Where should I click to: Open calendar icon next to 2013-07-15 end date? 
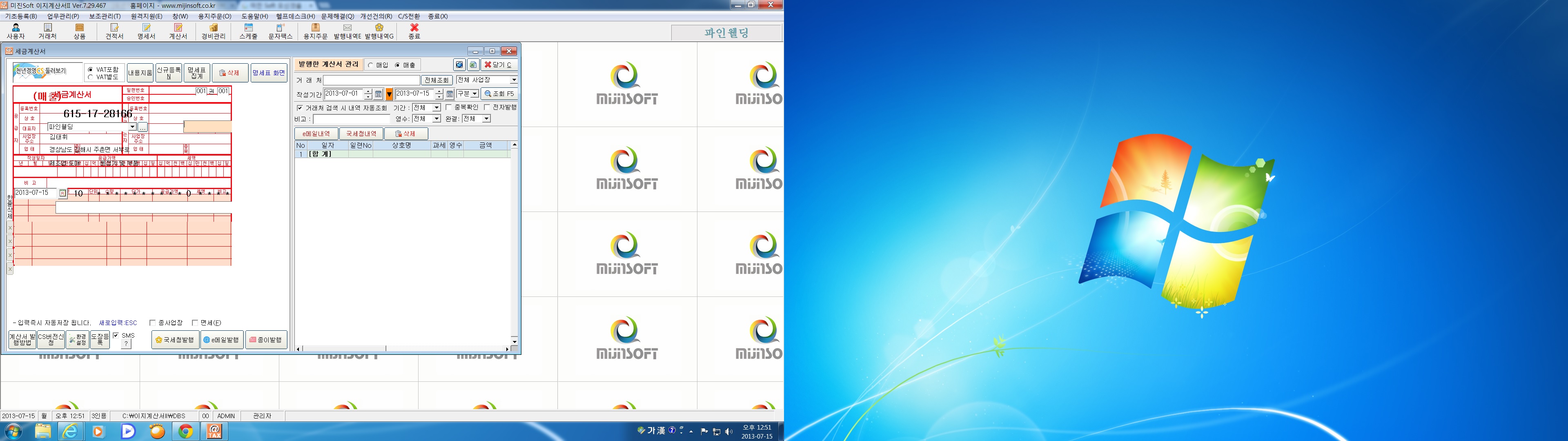[450, 94]
